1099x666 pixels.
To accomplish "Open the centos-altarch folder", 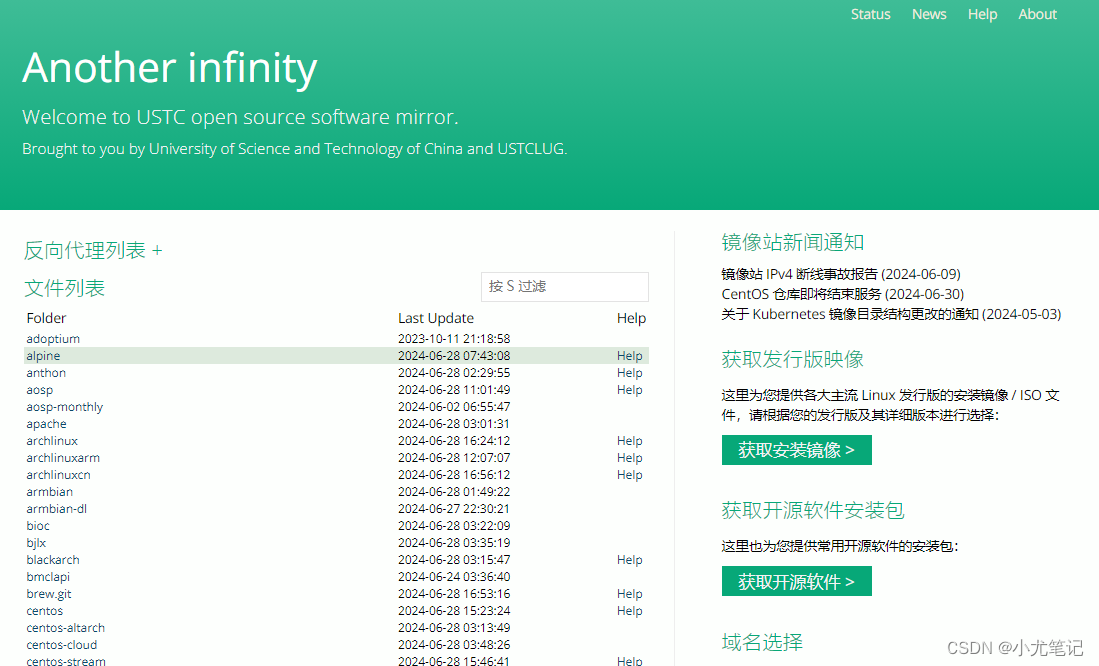I will pos(65,628).
